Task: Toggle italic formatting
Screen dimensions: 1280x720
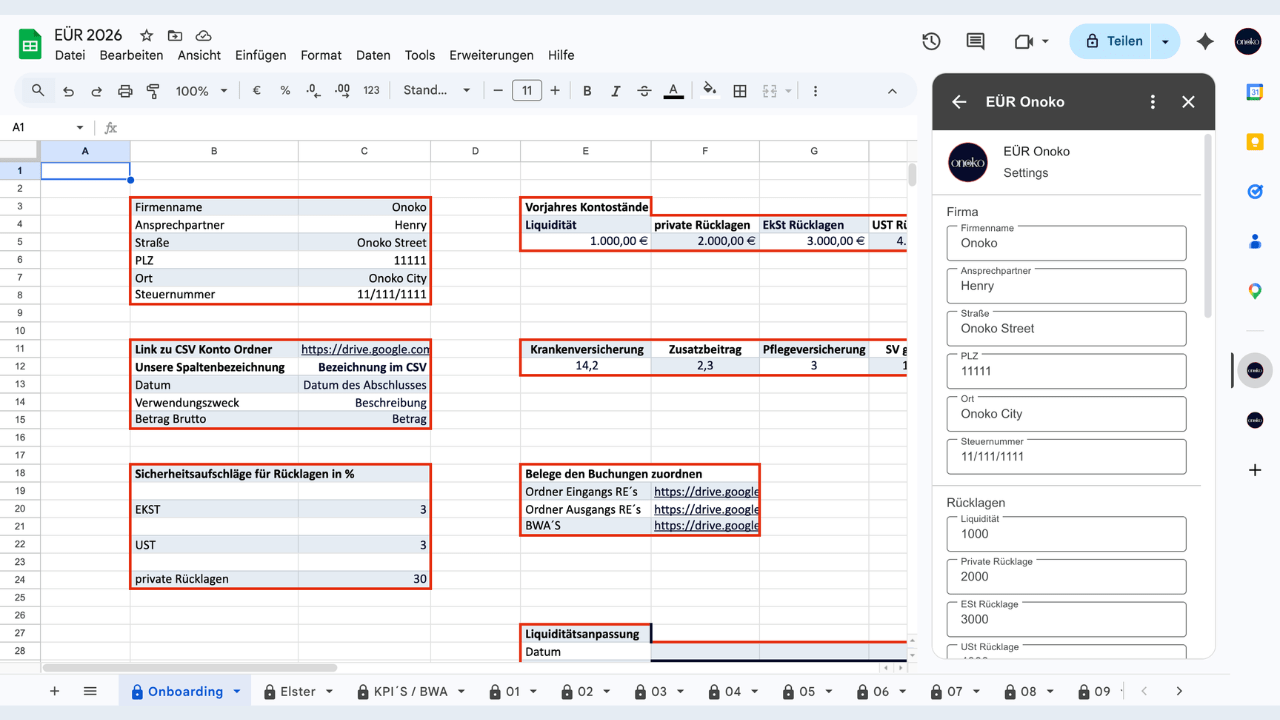Action: (x=615, y=91)
